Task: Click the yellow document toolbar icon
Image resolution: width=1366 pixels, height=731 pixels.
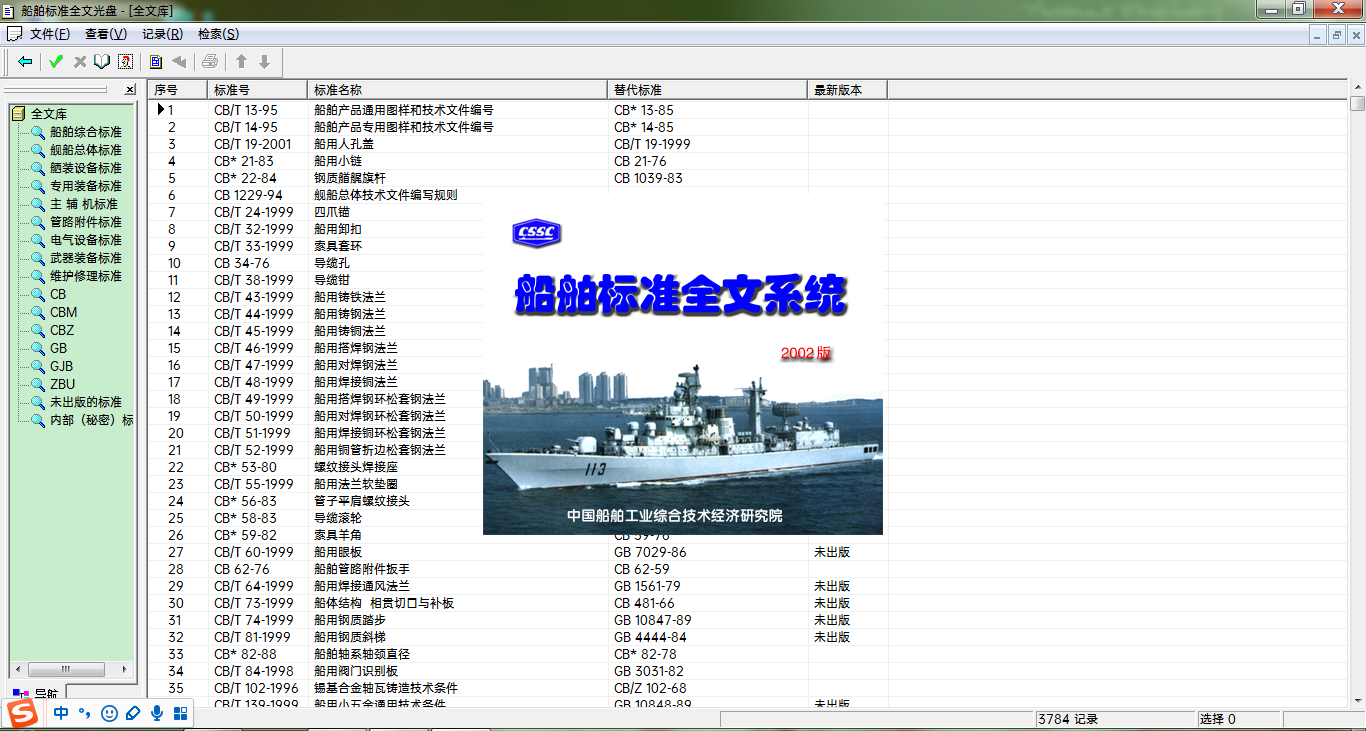Action: click(156, 62)
